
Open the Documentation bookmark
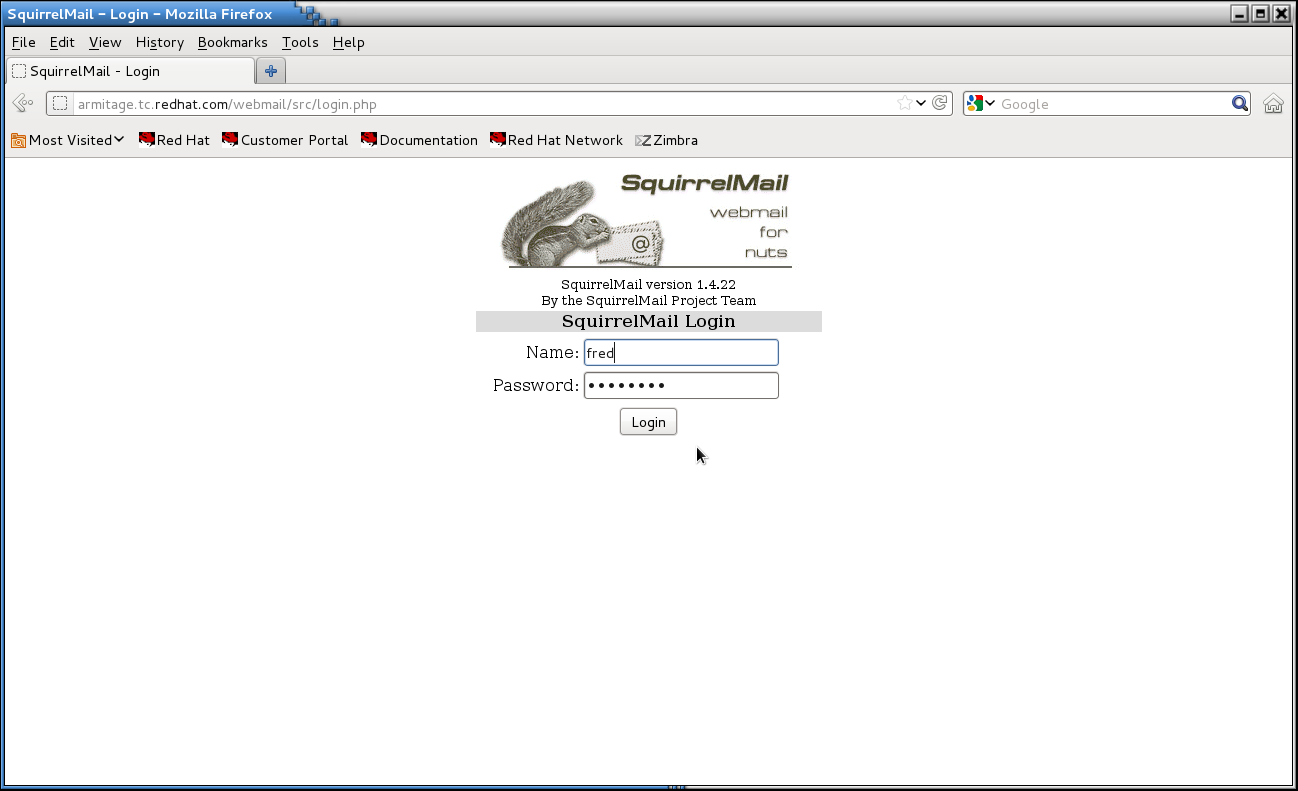[x=419, y=140]
